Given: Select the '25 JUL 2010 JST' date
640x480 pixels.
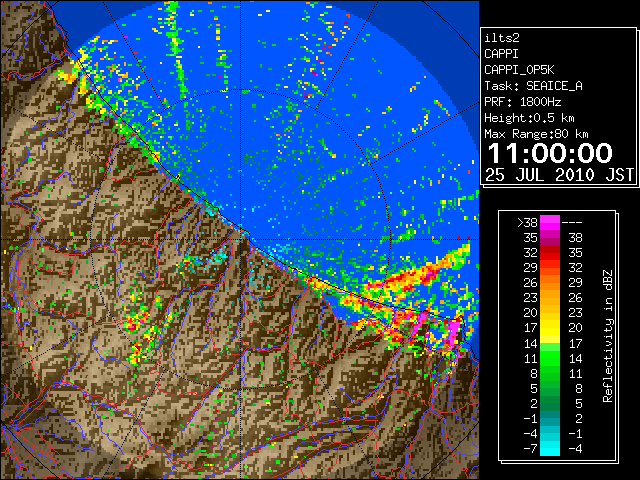Looking at the screenshot, I should coord(559,175).
